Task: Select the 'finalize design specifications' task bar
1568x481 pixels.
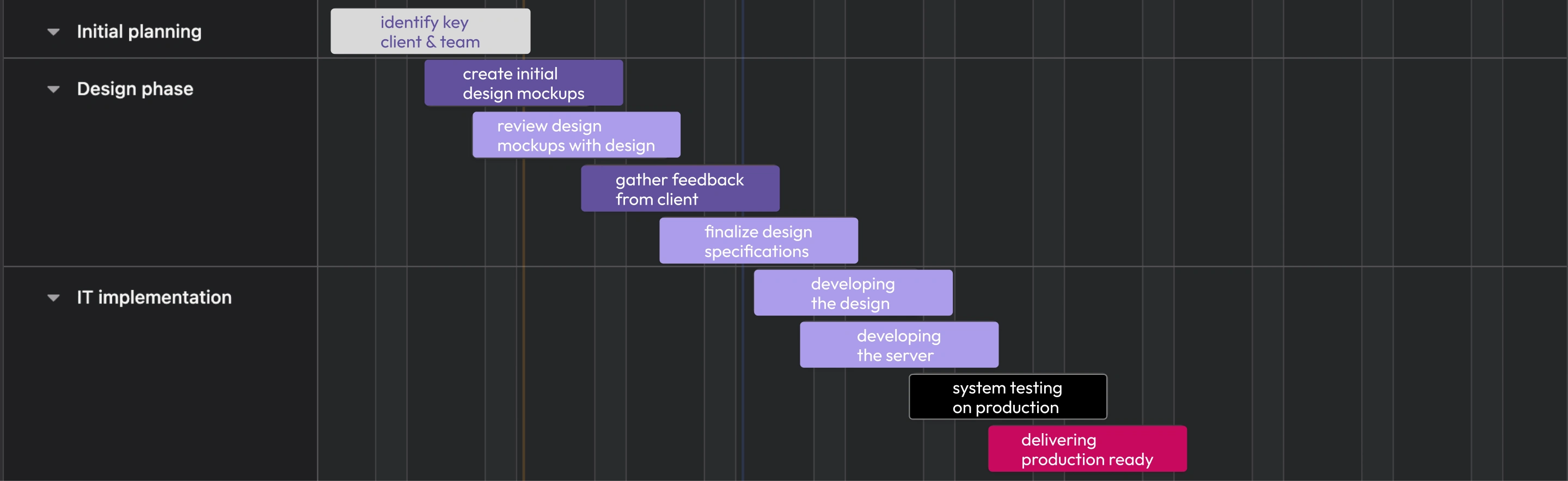Action: click(x=758, y=241)
